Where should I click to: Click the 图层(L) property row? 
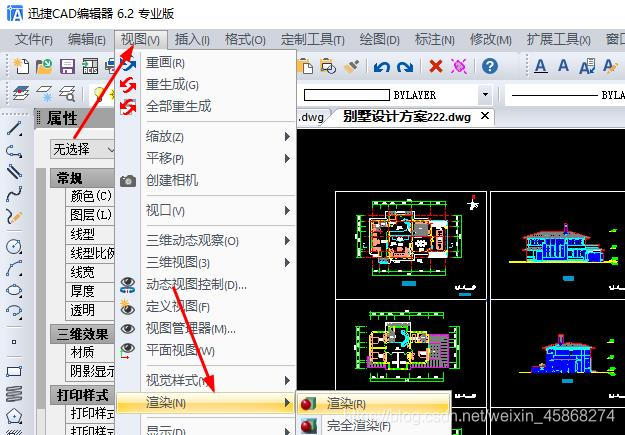90,215
